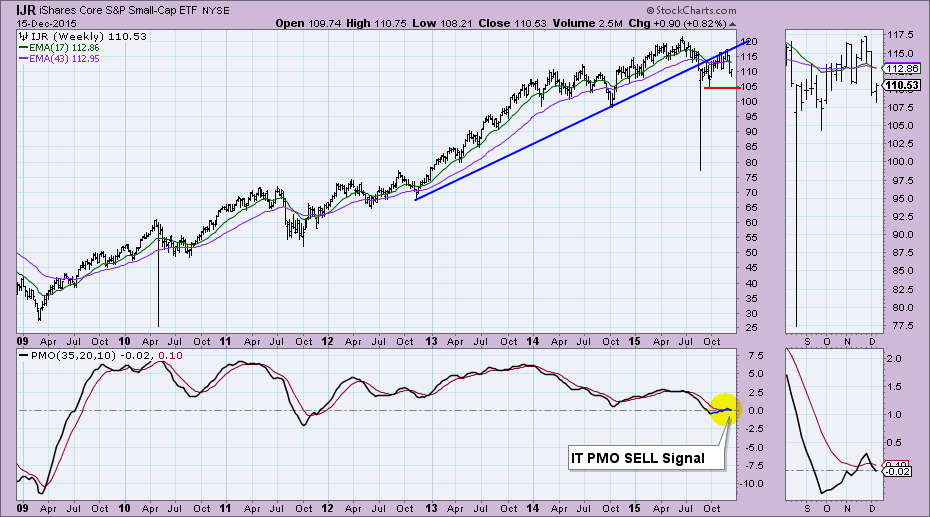Click the Chg +0.90 (+0.82%) value
930x517 pixels.
[x=677, y=24]
